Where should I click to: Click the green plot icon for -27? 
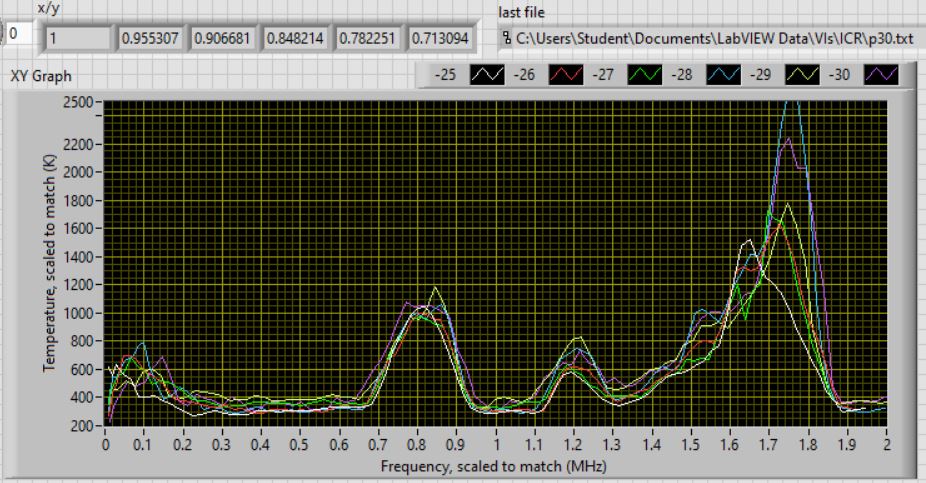coord(643,75)
